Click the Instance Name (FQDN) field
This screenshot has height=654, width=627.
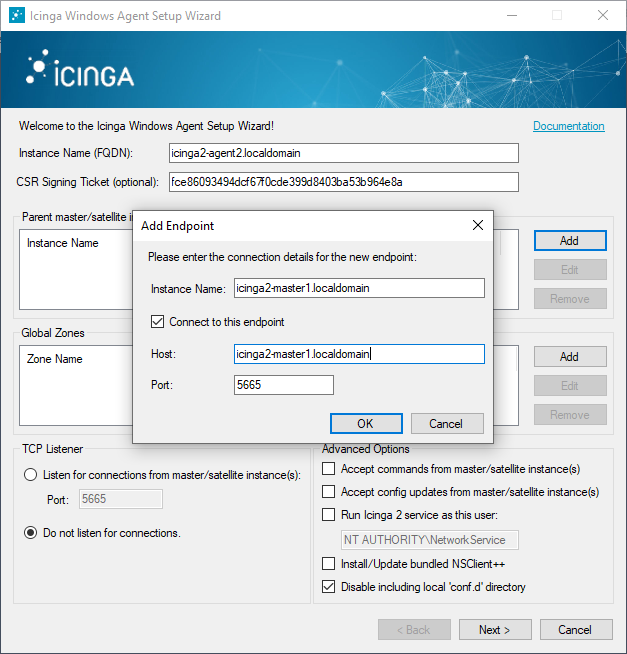pyautogui.click(x=344, y=153)
